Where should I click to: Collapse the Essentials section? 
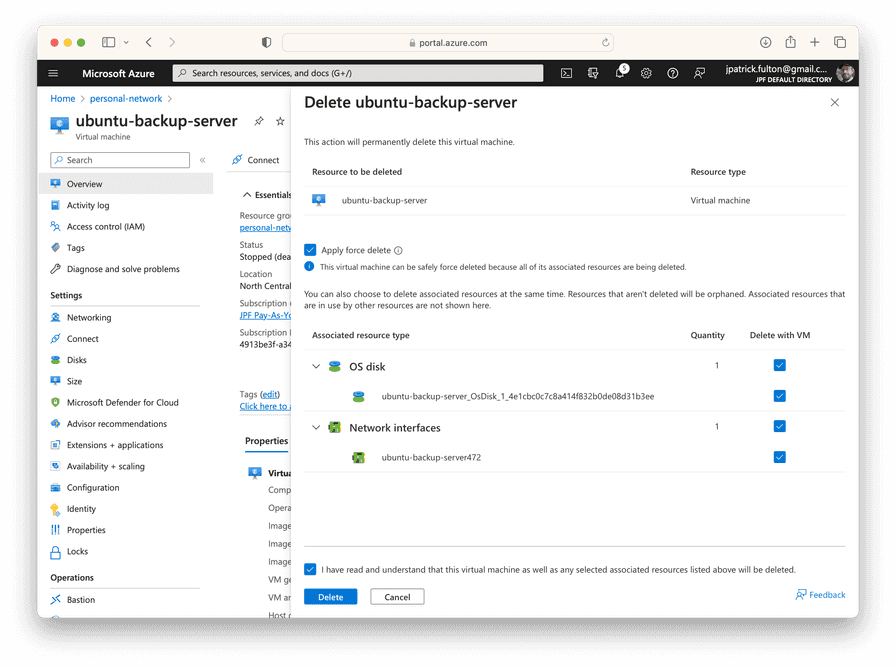pyautogui.click(x=247, y=195)
